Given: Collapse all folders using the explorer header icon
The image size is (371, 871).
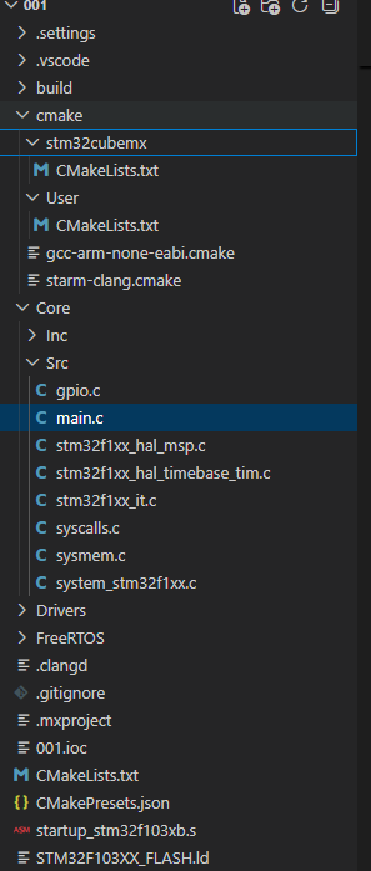Looking at the screenshot, I should [330, 6].
